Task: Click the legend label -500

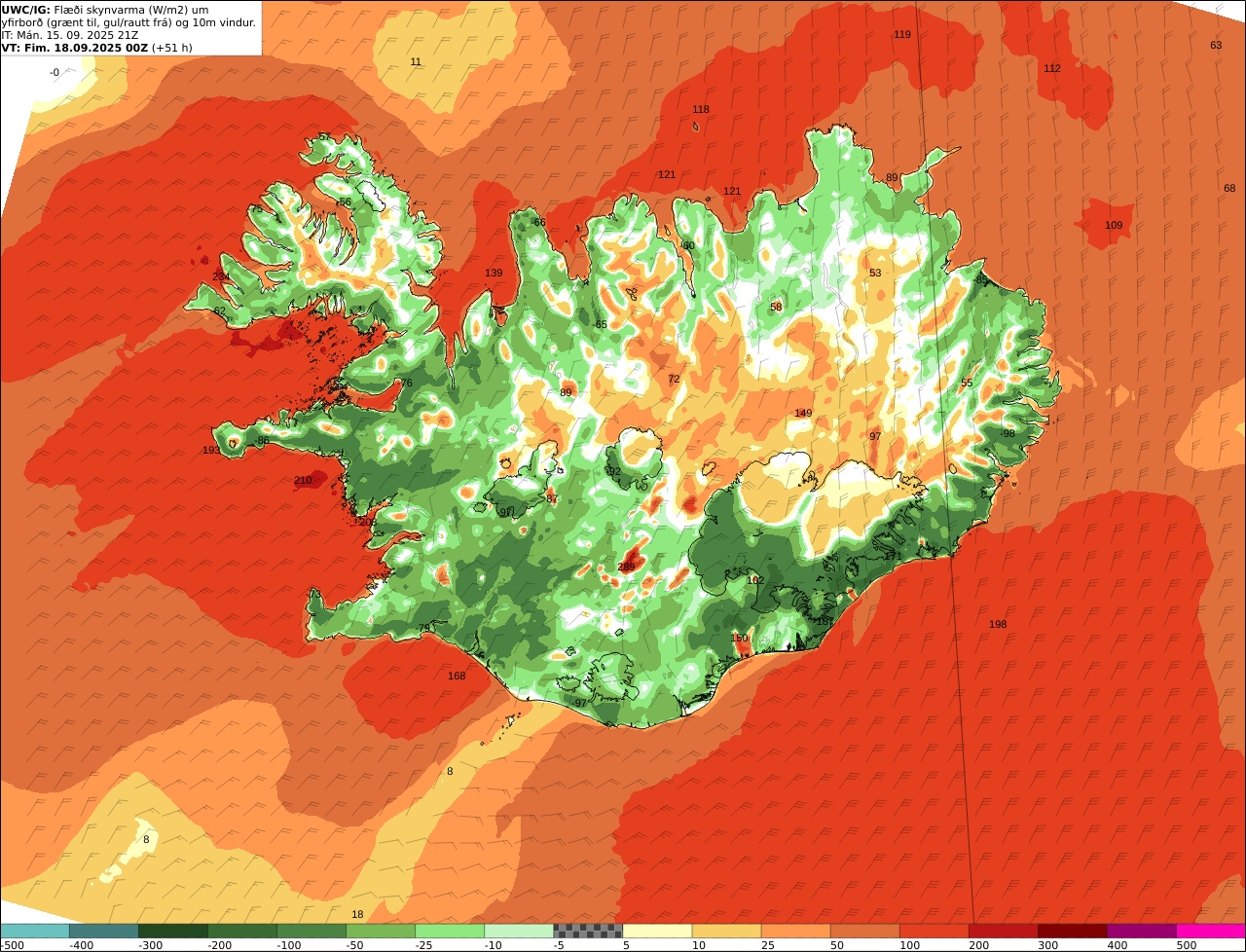Action: point(12,944)
